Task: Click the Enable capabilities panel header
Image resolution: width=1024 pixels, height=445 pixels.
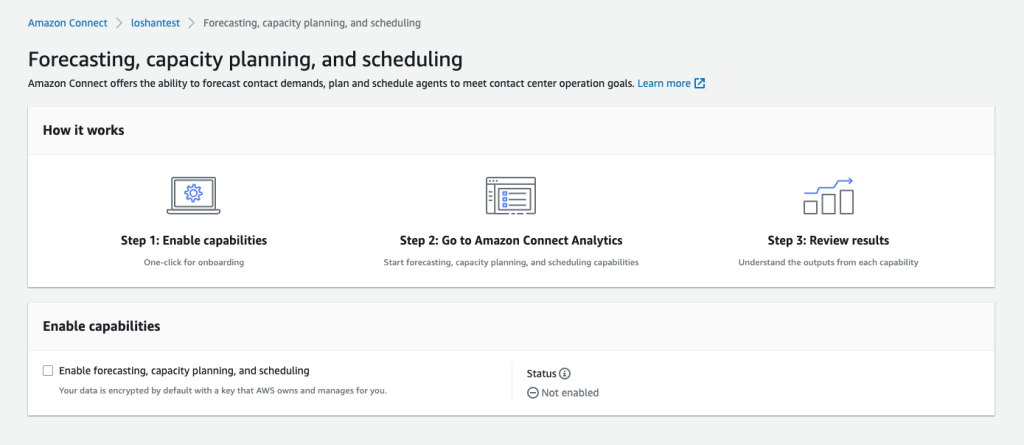Action: pos(101,326)
